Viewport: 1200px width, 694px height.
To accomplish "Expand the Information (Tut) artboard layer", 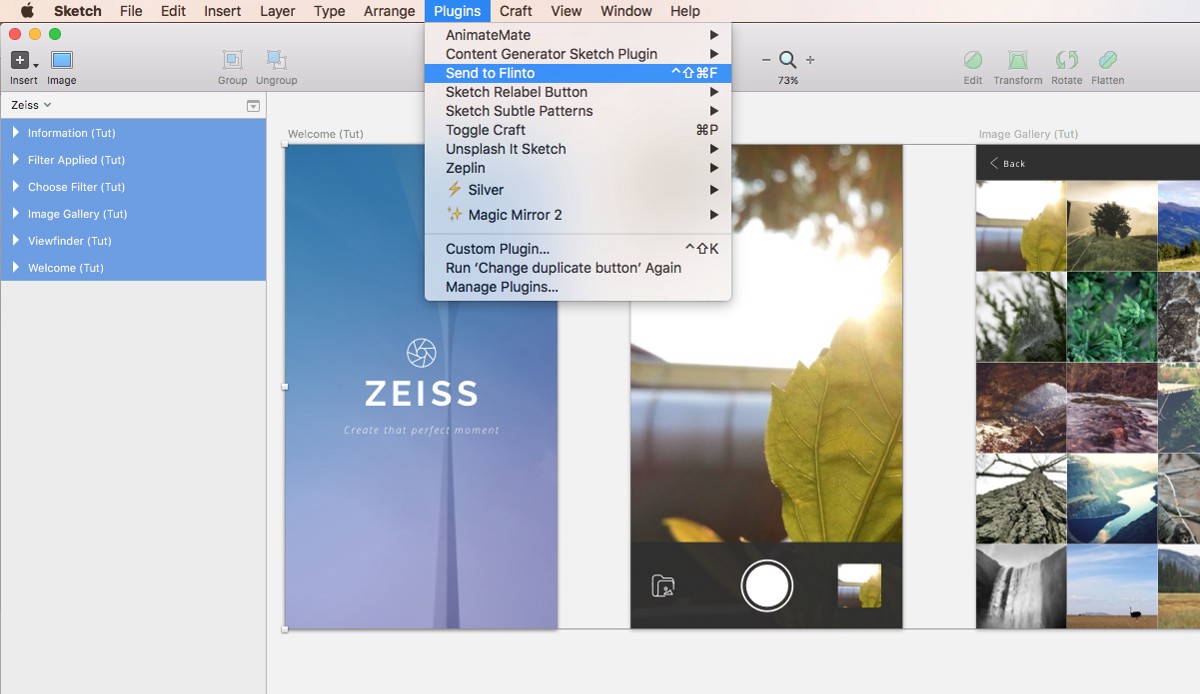I will pos(16,133).
